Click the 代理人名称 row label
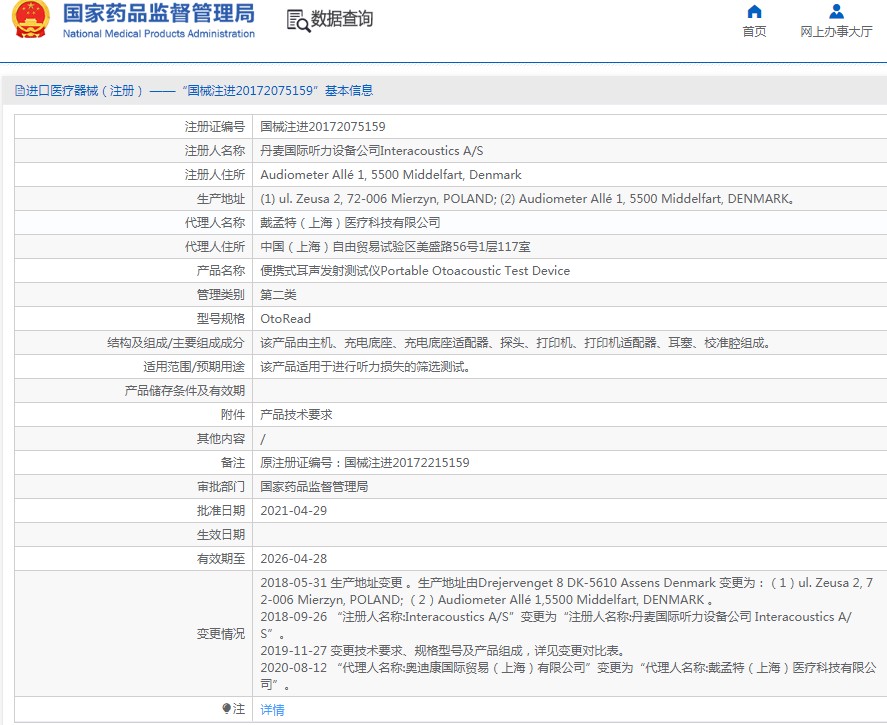Image resolution: width=887 pixels, height=725 pixels. tap(215, 223)
